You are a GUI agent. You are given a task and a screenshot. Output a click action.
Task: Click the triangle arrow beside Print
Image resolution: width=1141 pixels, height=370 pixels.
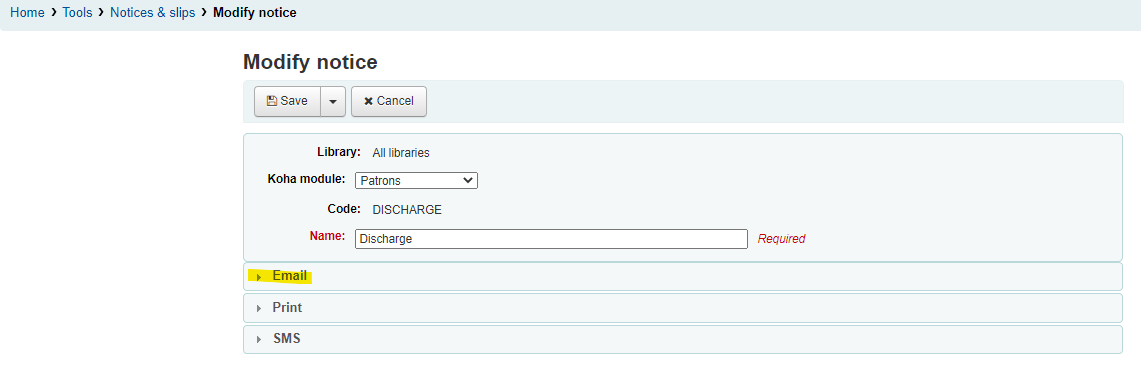258,308
